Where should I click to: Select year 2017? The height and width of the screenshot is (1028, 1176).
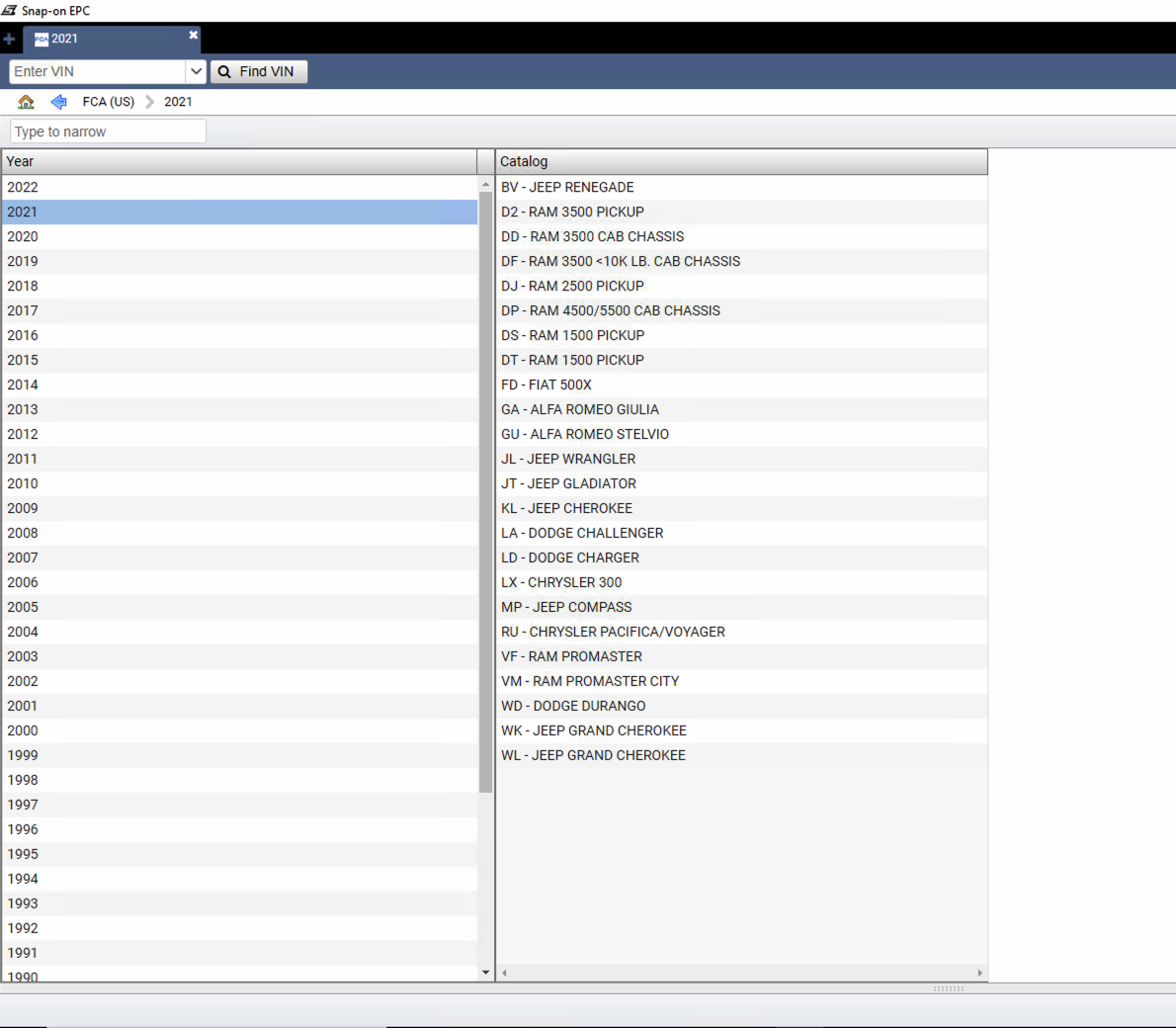click(239, 310)
